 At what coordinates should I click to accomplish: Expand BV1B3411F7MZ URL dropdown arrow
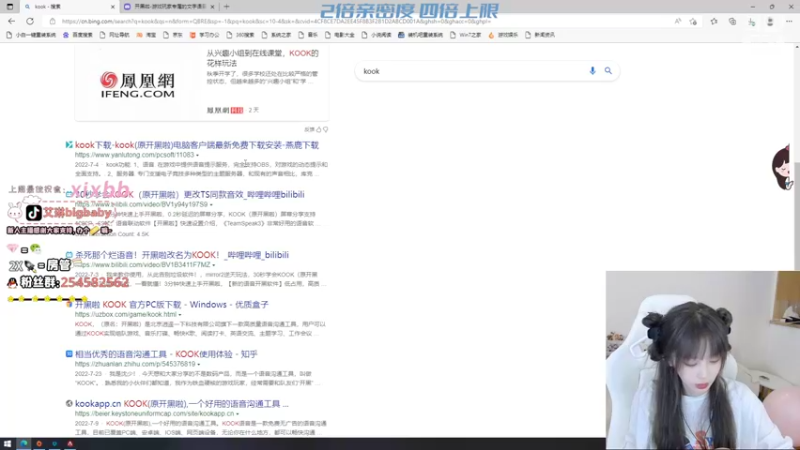tap(214, 265)
